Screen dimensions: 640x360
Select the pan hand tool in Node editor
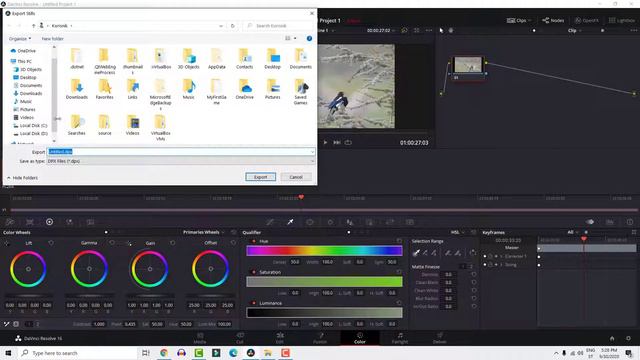point(451,31)
